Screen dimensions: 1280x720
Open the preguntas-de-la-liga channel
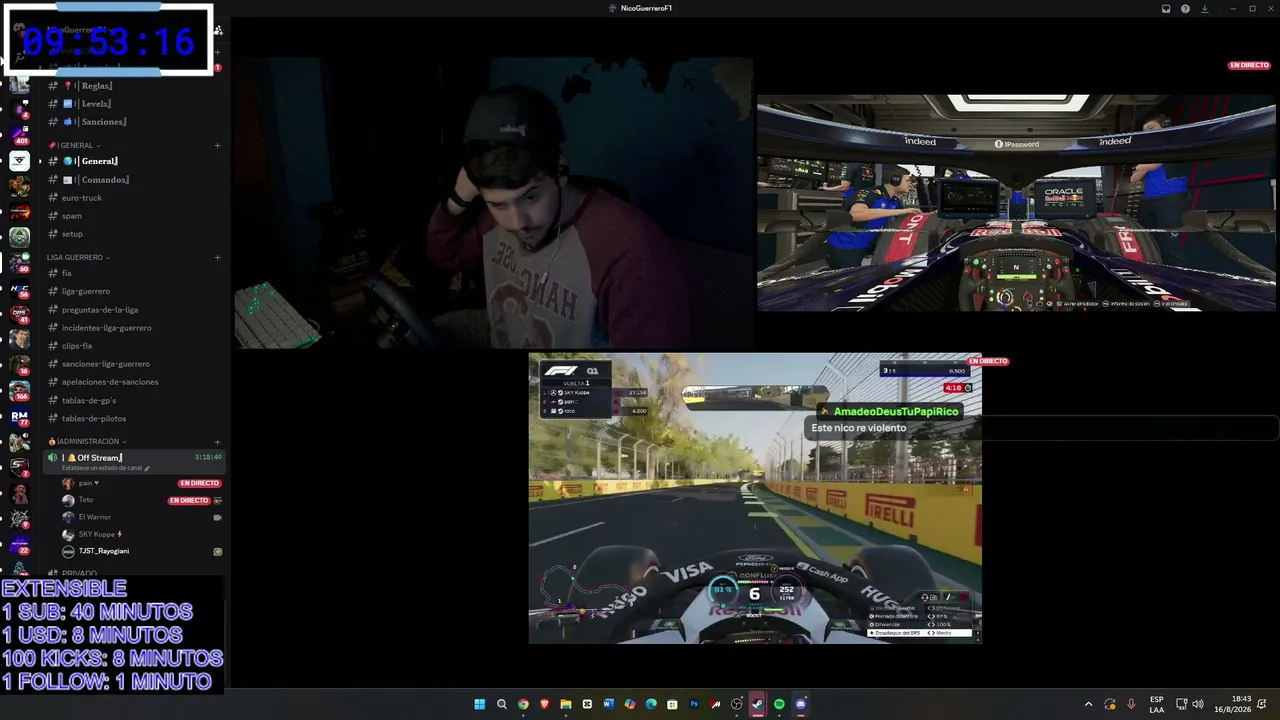click(134, 310)
